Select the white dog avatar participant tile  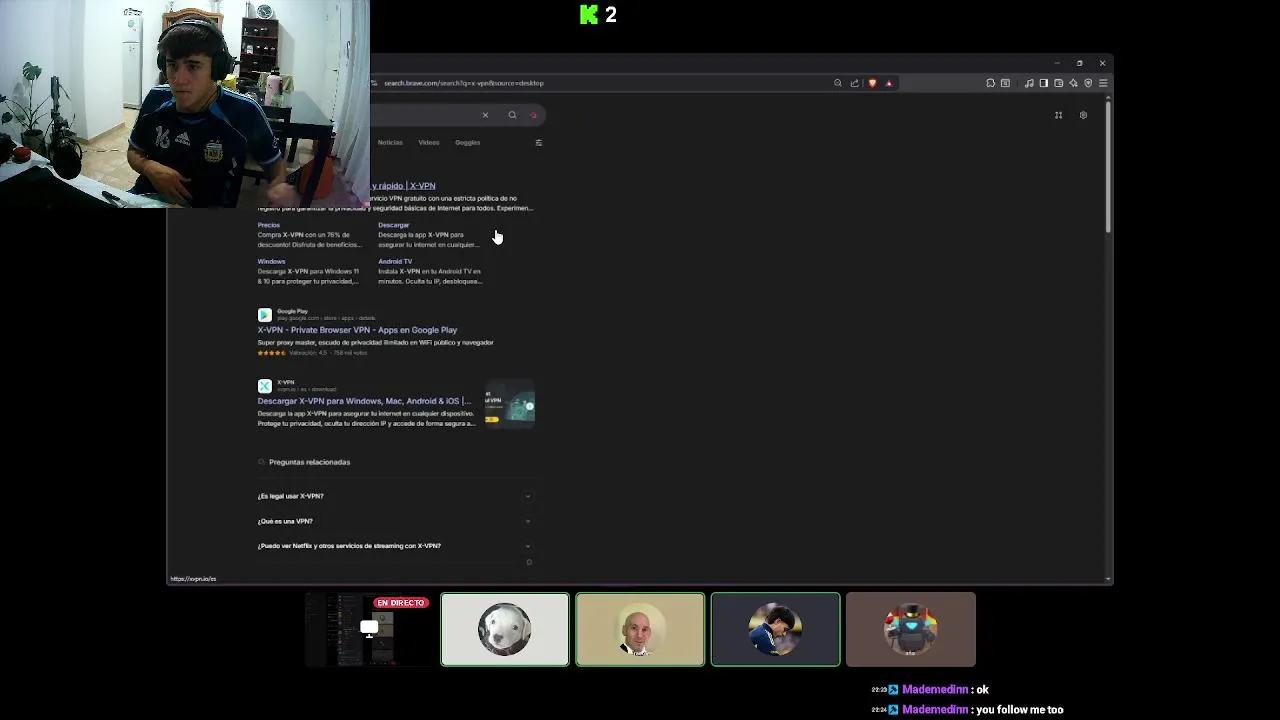click(505, 629)
